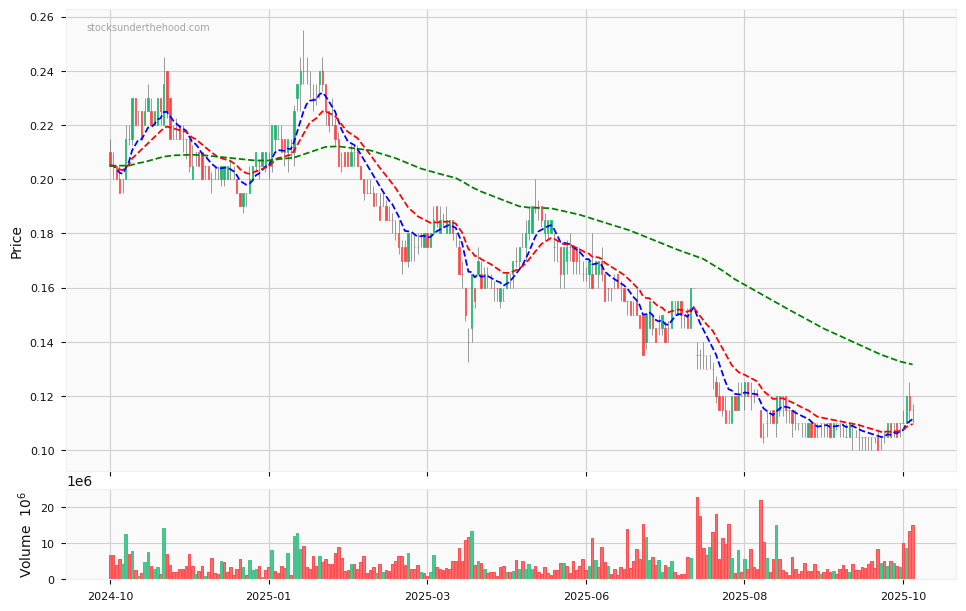Click the stocksunderthehood.com watermark text
The width and height of the screenshot is (966, 611).
pyautogui.click(x=148, y=28)
